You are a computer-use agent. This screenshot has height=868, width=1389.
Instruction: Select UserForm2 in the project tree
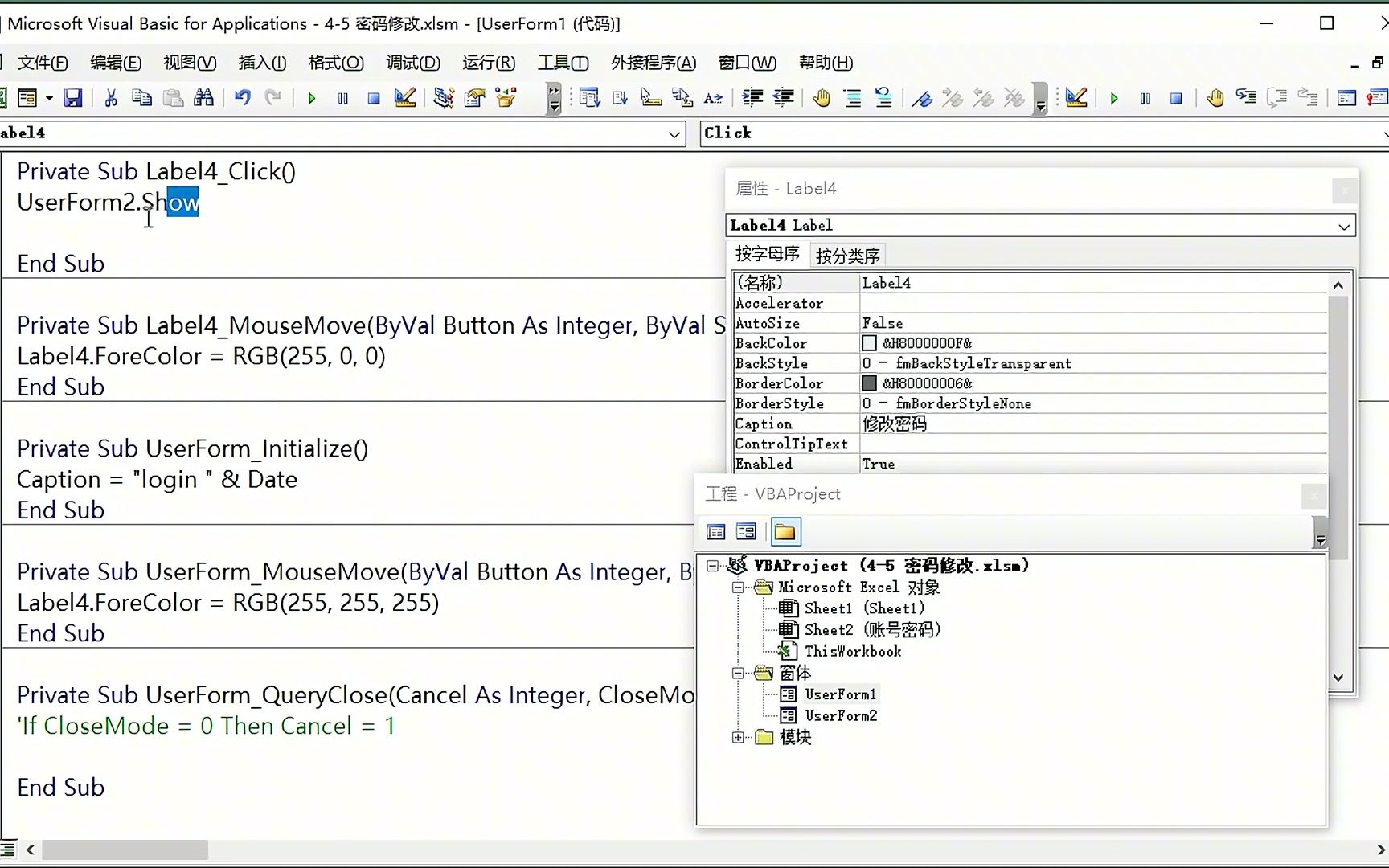click(840, 715)
